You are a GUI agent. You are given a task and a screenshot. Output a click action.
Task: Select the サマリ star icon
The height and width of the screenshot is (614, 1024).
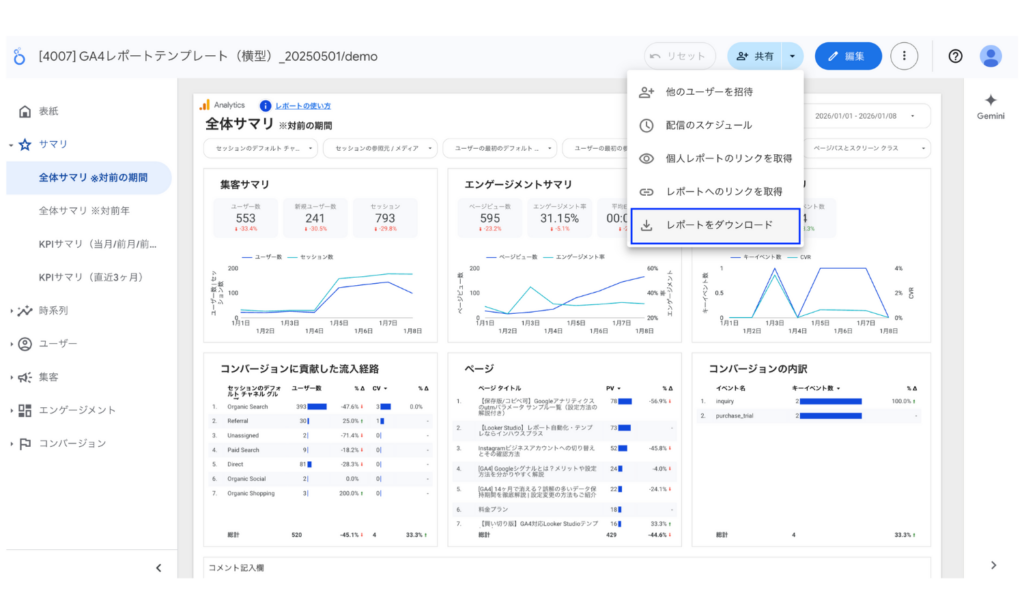coord(25,143)
